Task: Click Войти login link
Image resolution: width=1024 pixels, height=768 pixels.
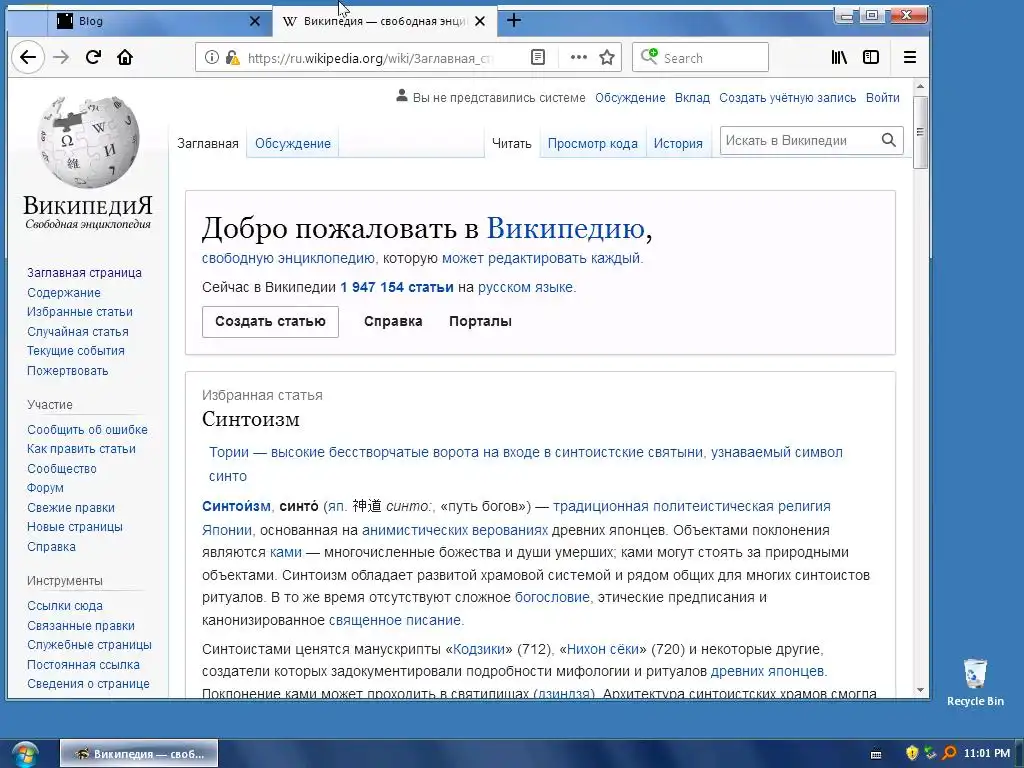Action: click(x=882, y=98)
